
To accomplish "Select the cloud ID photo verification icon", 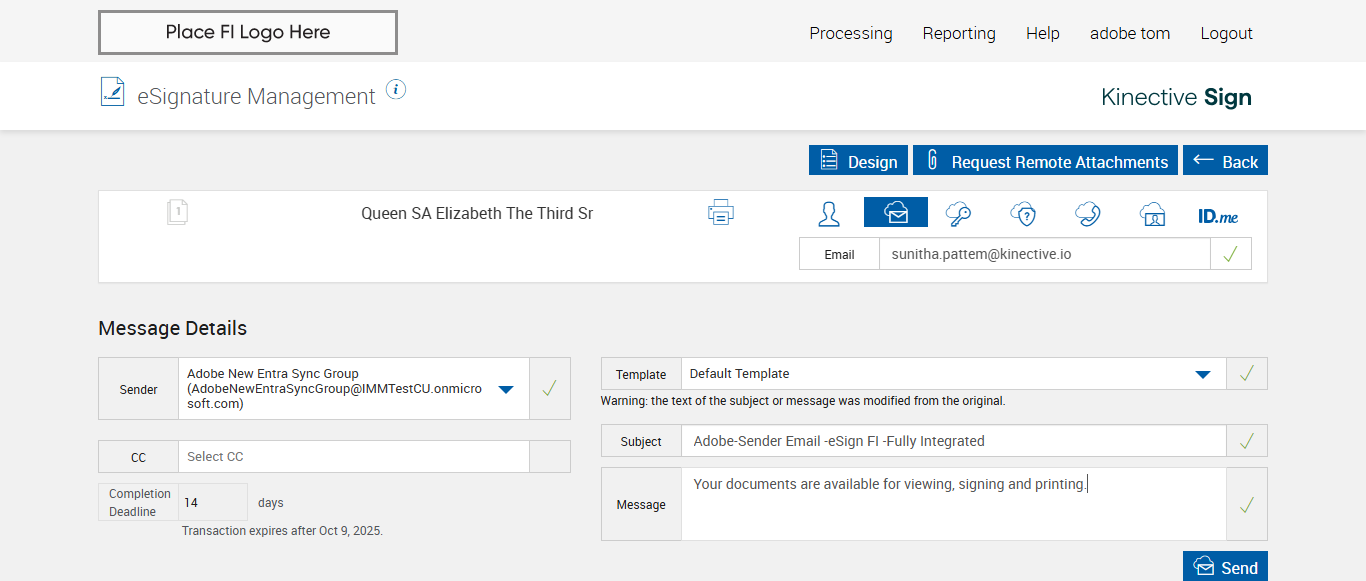I will (1153, 213).
